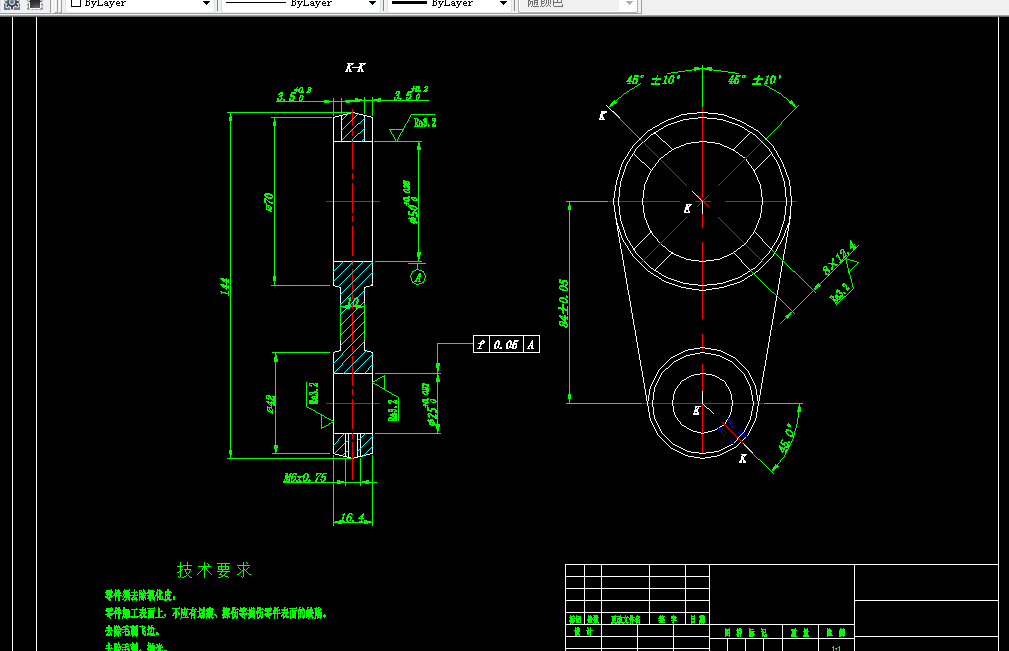Select the K label at upper-left cutting line
Viewport: 1009px width, 651px height.
coord(602,116)
